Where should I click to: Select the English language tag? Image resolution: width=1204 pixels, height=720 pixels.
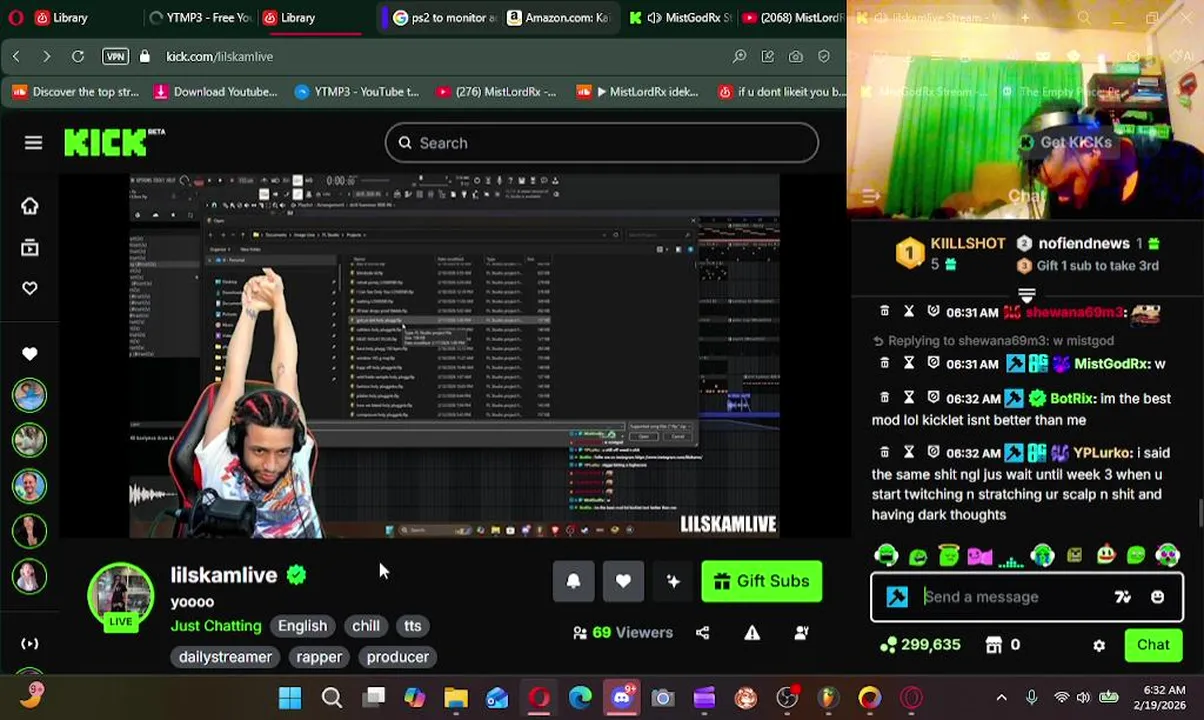tap(302, 626)
